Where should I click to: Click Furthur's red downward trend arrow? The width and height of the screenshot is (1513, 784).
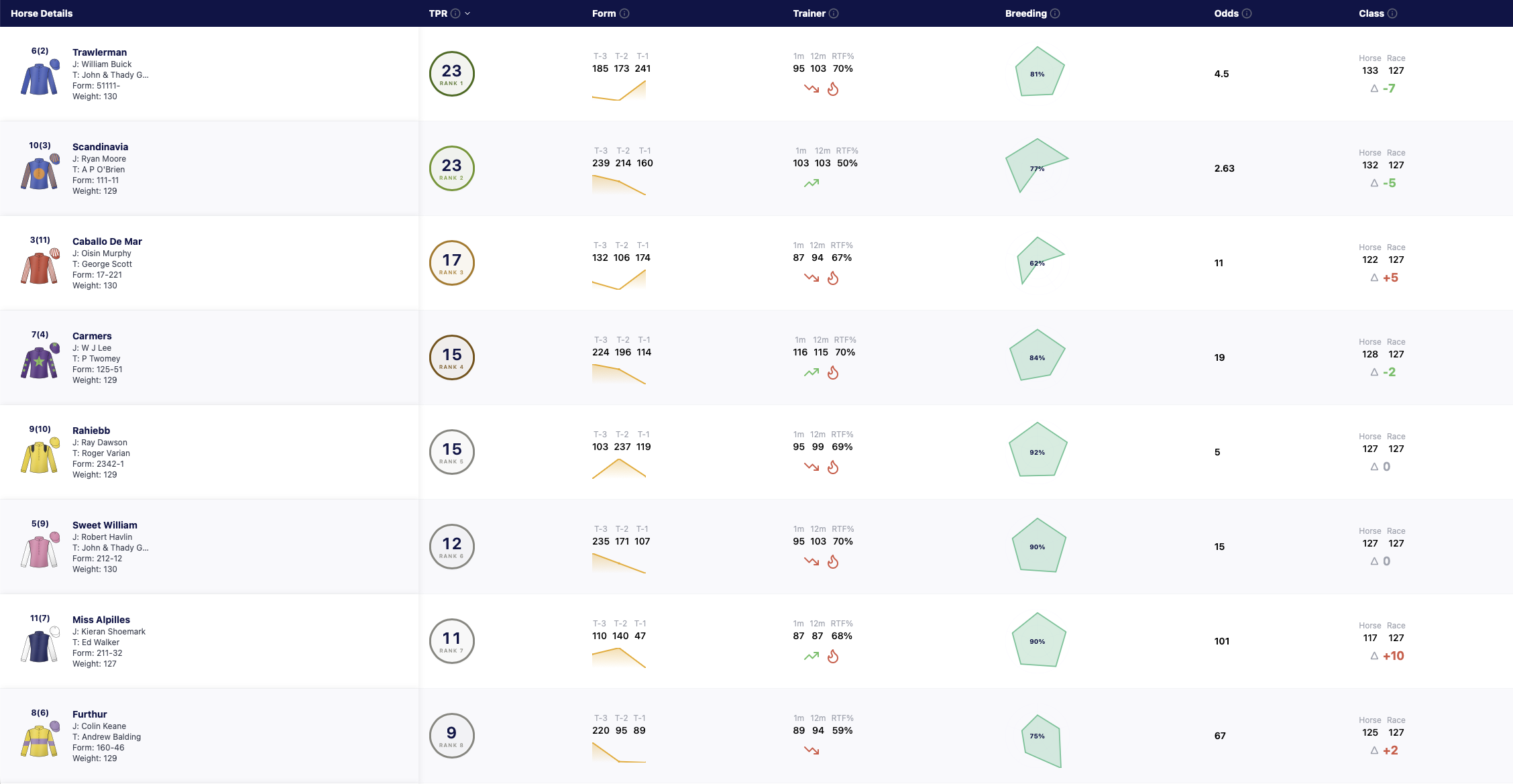click(x=811, y=750)
